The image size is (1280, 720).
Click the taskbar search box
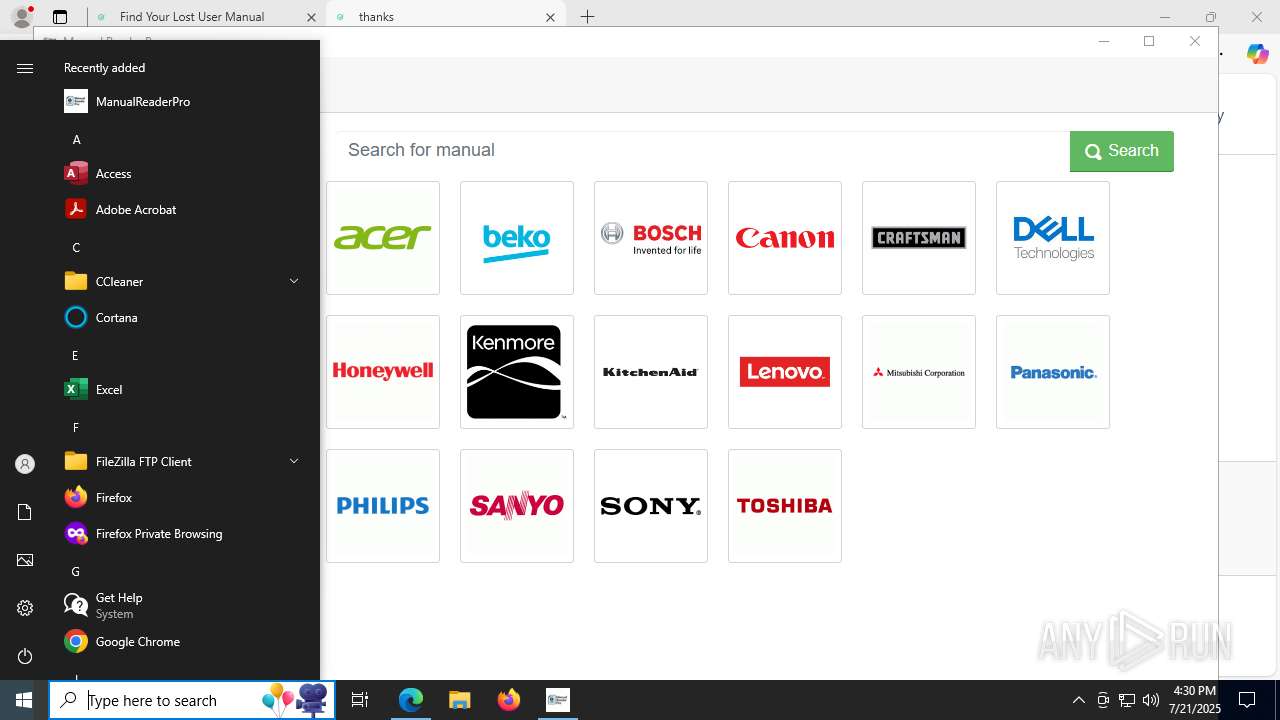pyautogui.click(x=194, y=700)
